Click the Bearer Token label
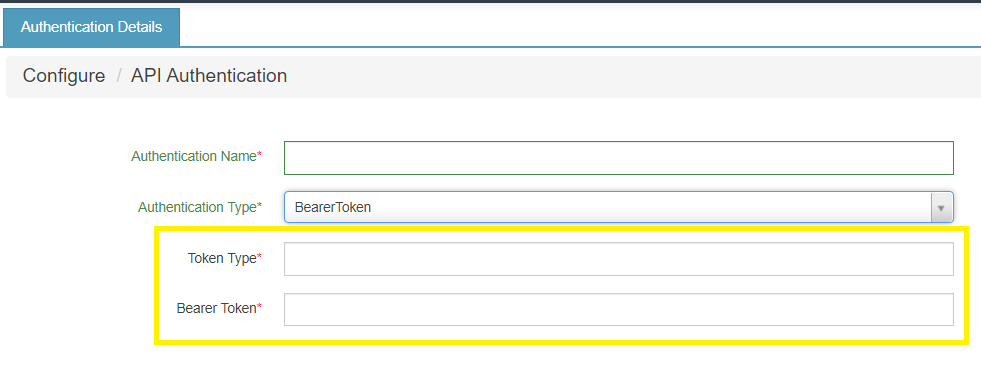This screenshot has width=981, height=369. click(x=216, y=308)
